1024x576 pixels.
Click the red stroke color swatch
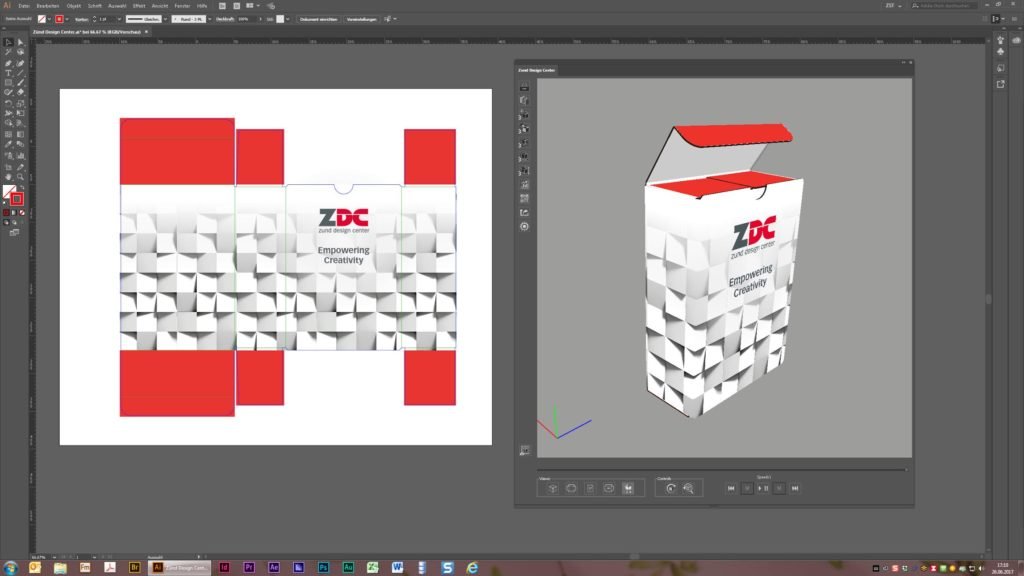point(60,19)
